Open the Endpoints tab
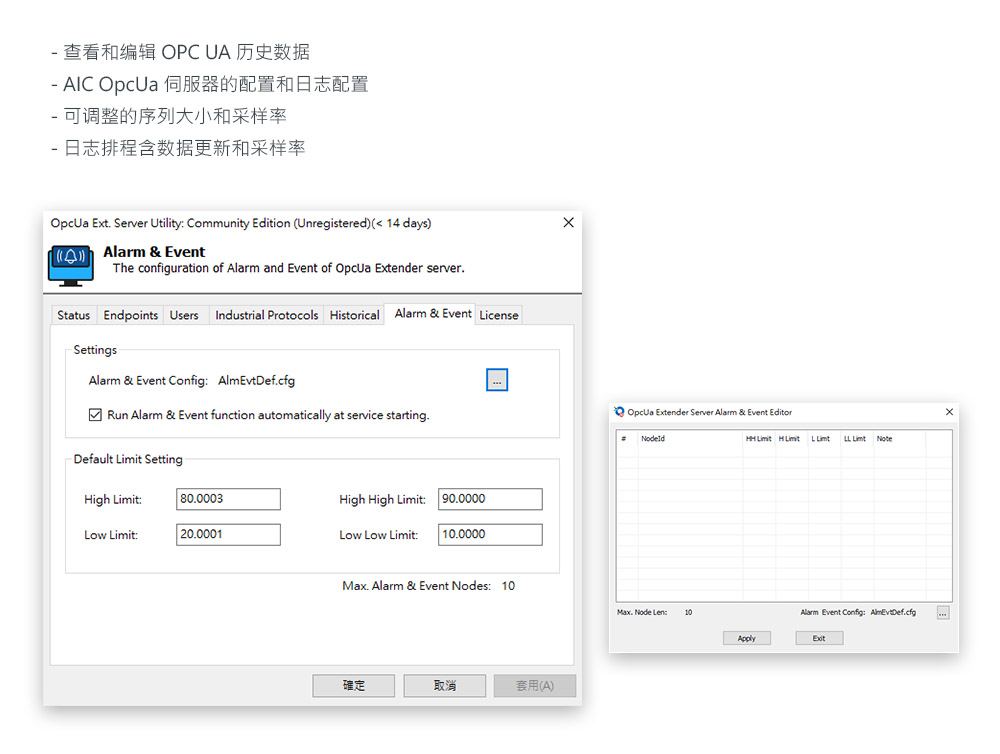Screen dimensions: 1000x754 point(130,315)
